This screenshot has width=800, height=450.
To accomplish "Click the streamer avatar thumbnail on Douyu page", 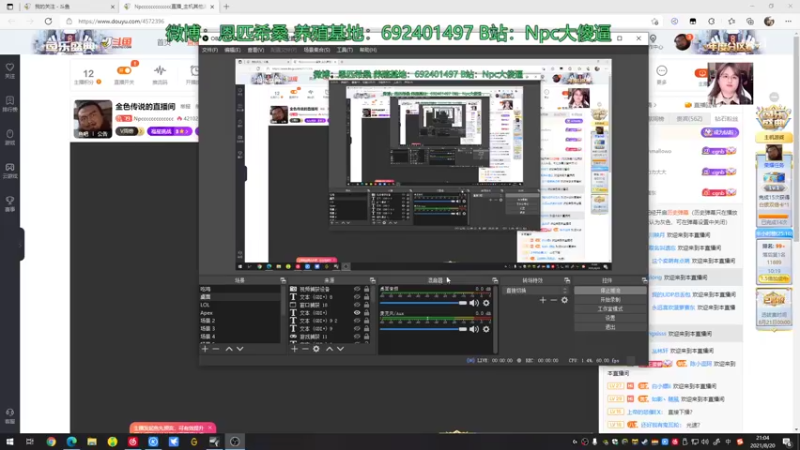I will coord(93,119).
